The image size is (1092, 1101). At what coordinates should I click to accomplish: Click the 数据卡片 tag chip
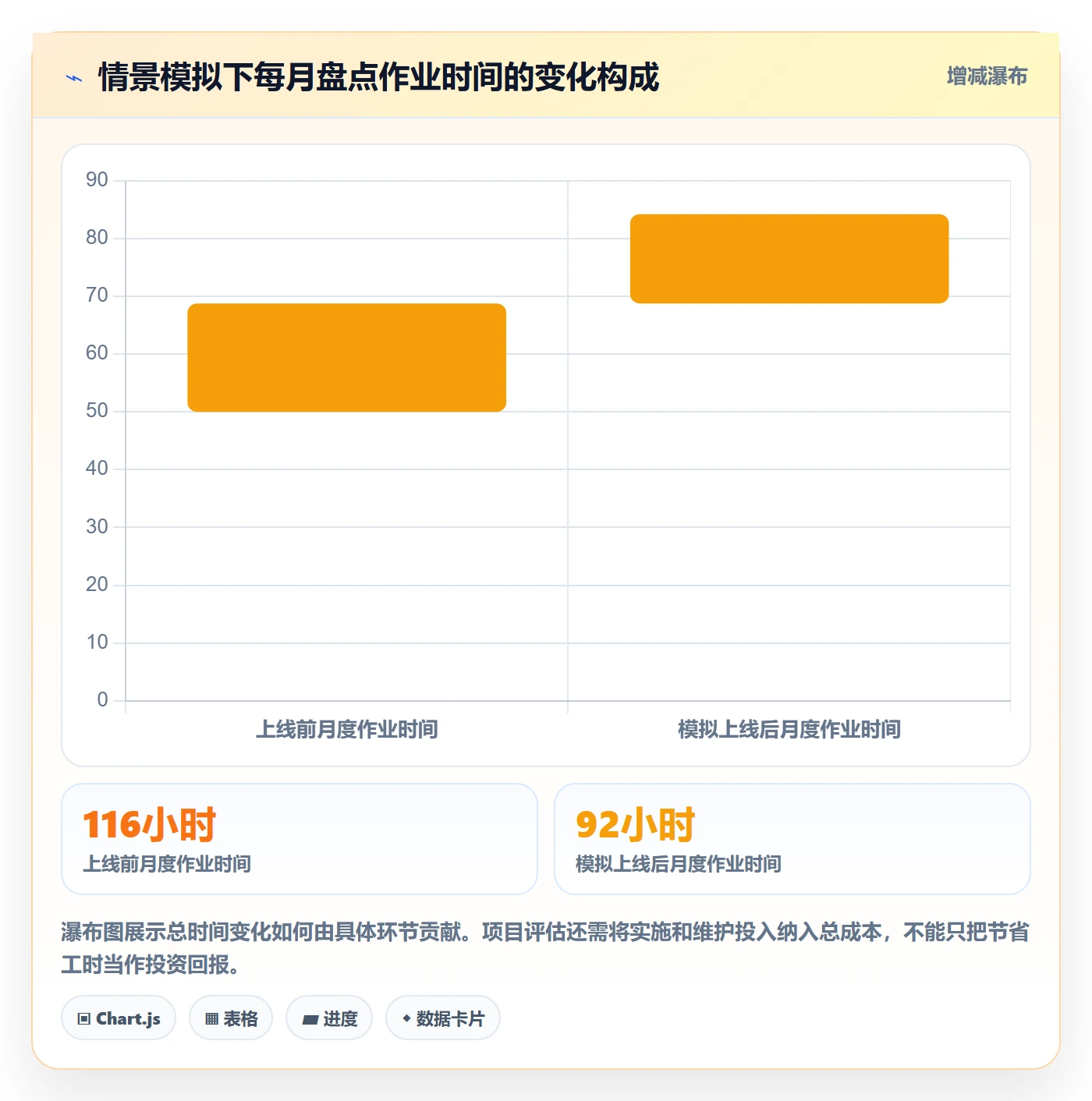tap(443, 1018)
